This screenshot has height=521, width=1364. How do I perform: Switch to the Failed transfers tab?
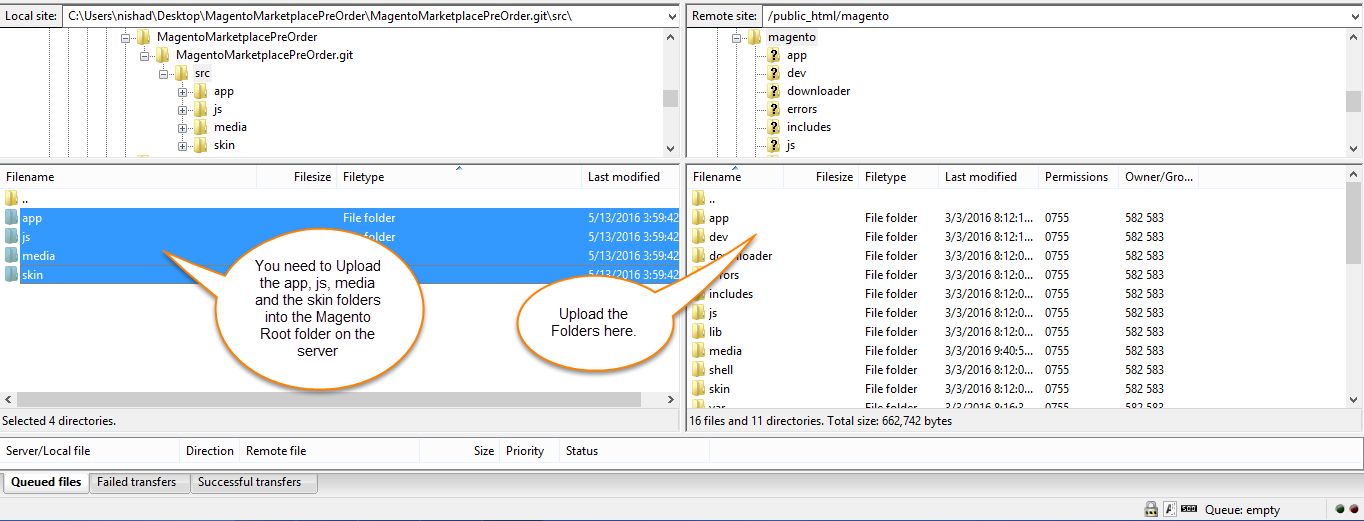point(137,482)
